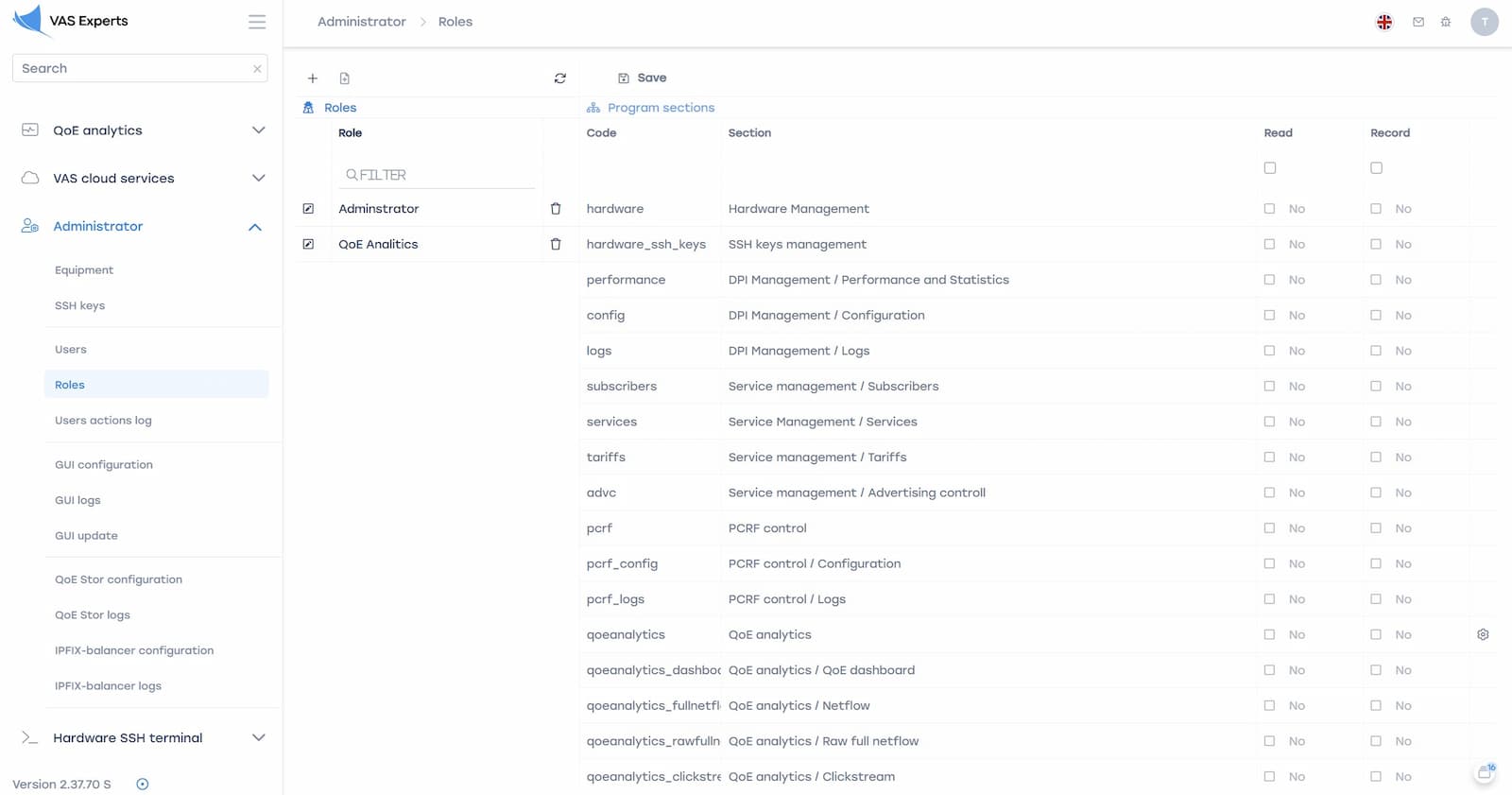Toggle the Record select-all checkbox

[1377, 168]
